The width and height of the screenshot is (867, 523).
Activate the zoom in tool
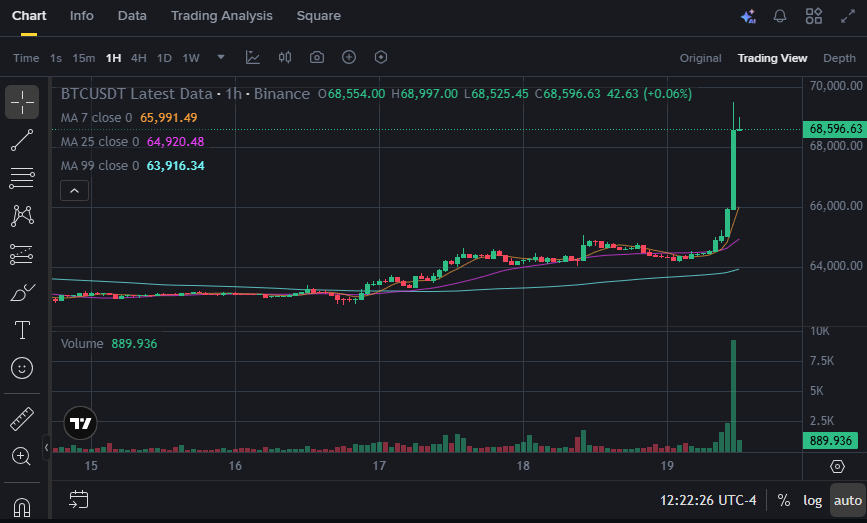click(x=21, y=457)
